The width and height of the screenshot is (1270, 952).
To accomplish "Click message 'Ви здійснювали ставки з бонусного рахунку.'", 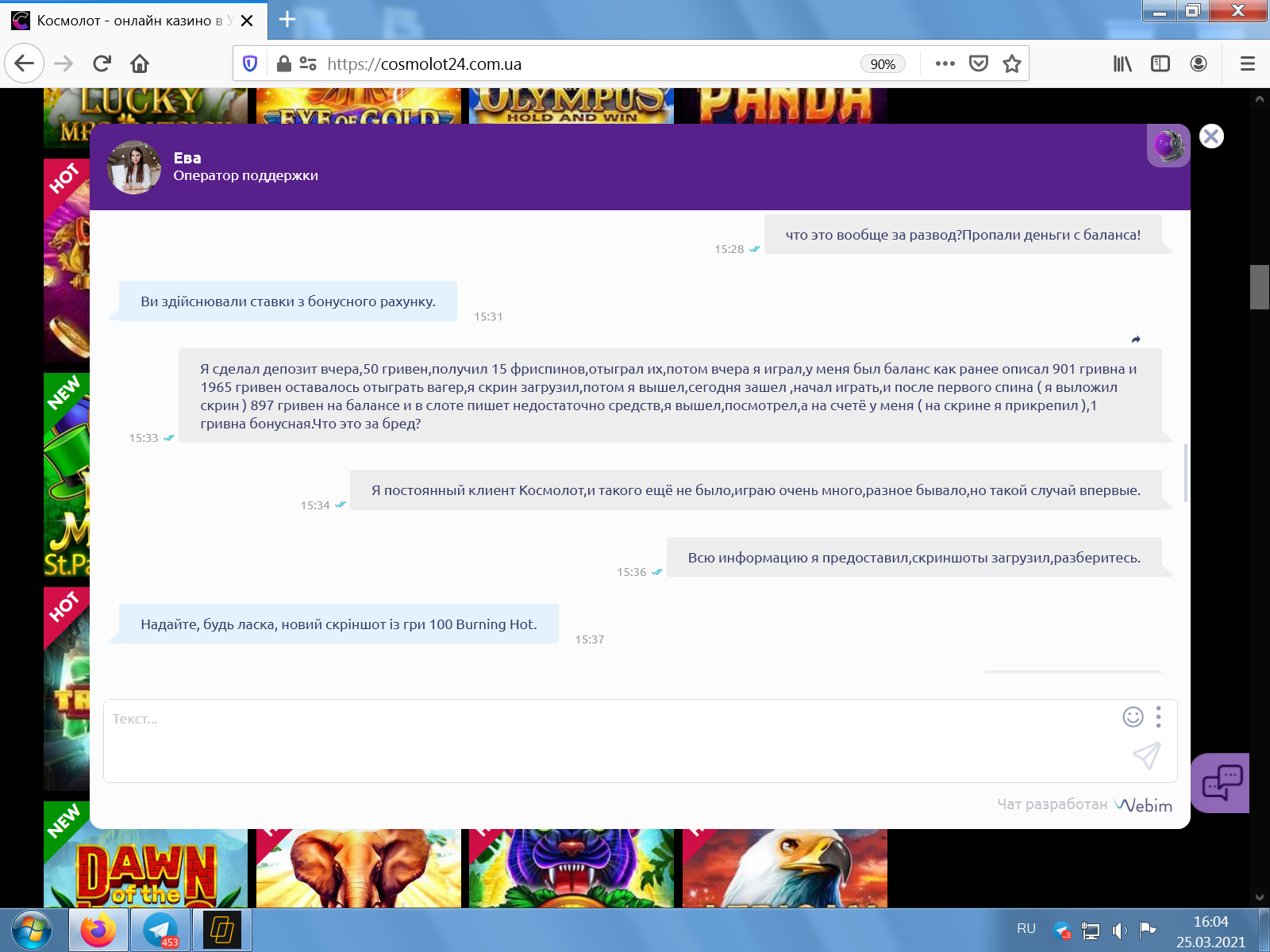I will pyautogui.click(x=288, y=301).
